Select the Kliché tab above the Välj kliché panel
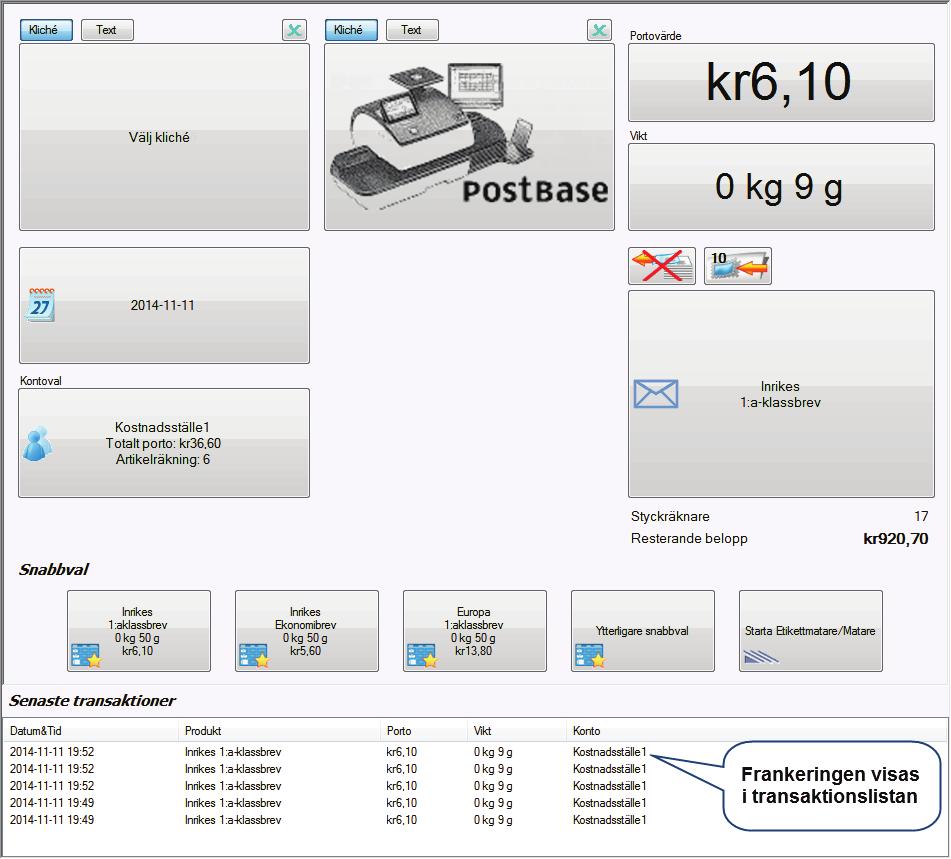 46,30
